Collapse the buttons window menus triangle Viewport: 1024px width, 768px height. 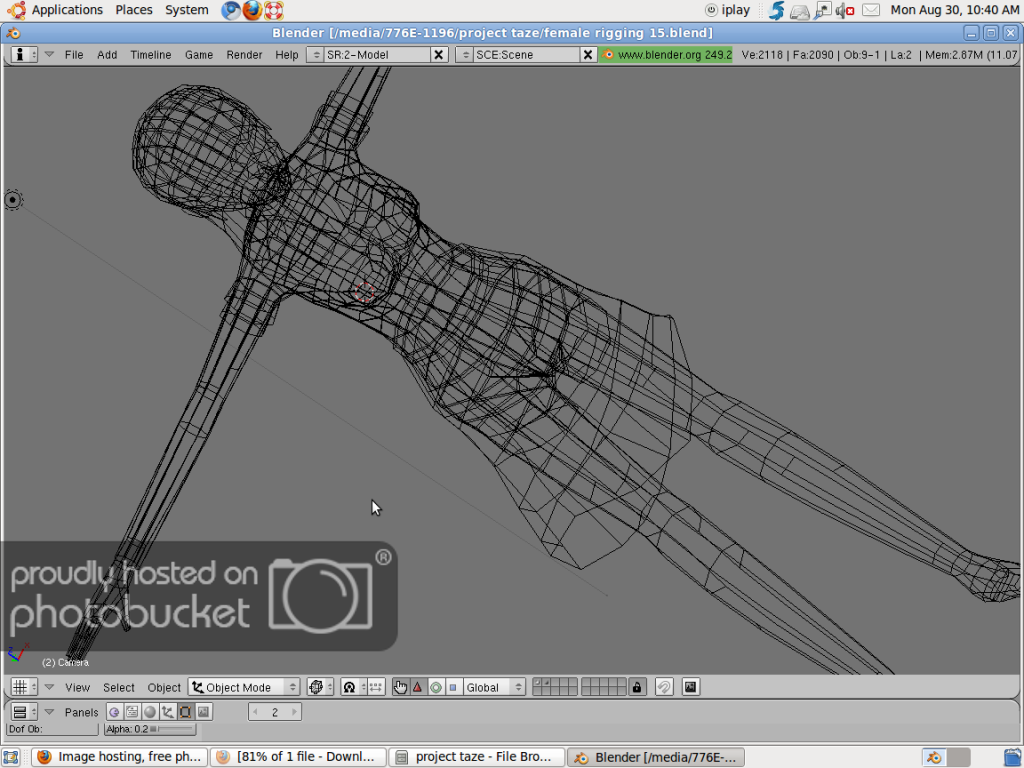49,712
